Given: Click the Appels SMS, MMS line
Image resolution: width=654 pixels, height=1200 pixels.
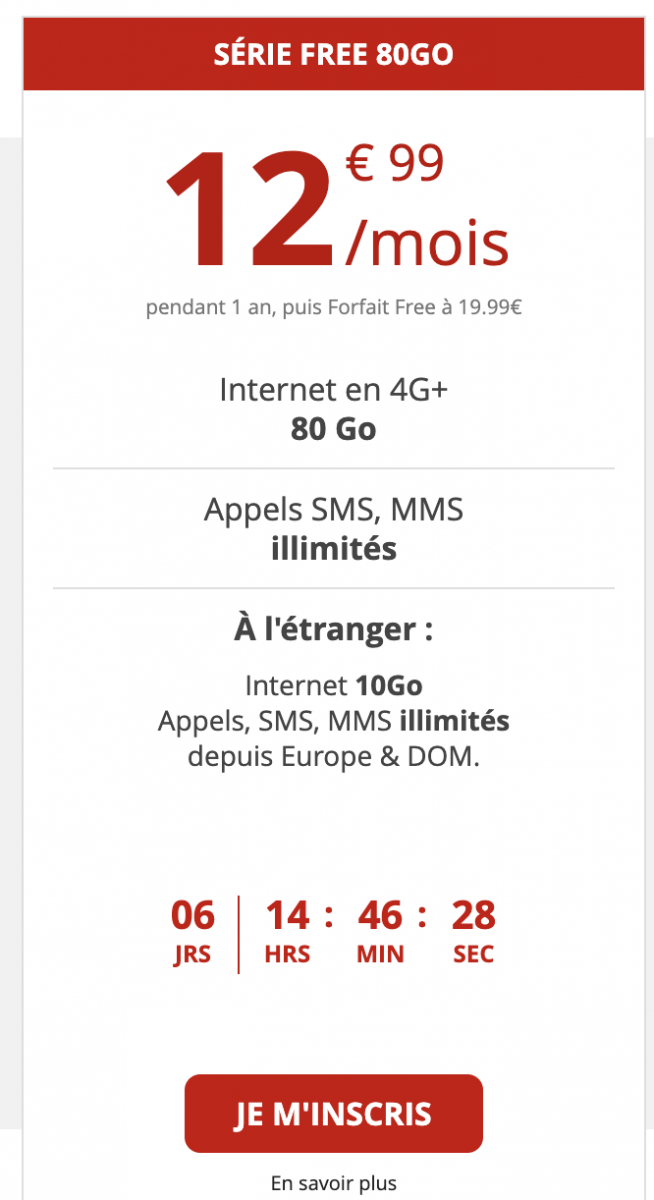Looking at the screenshot, I should [x=333, y=510].
